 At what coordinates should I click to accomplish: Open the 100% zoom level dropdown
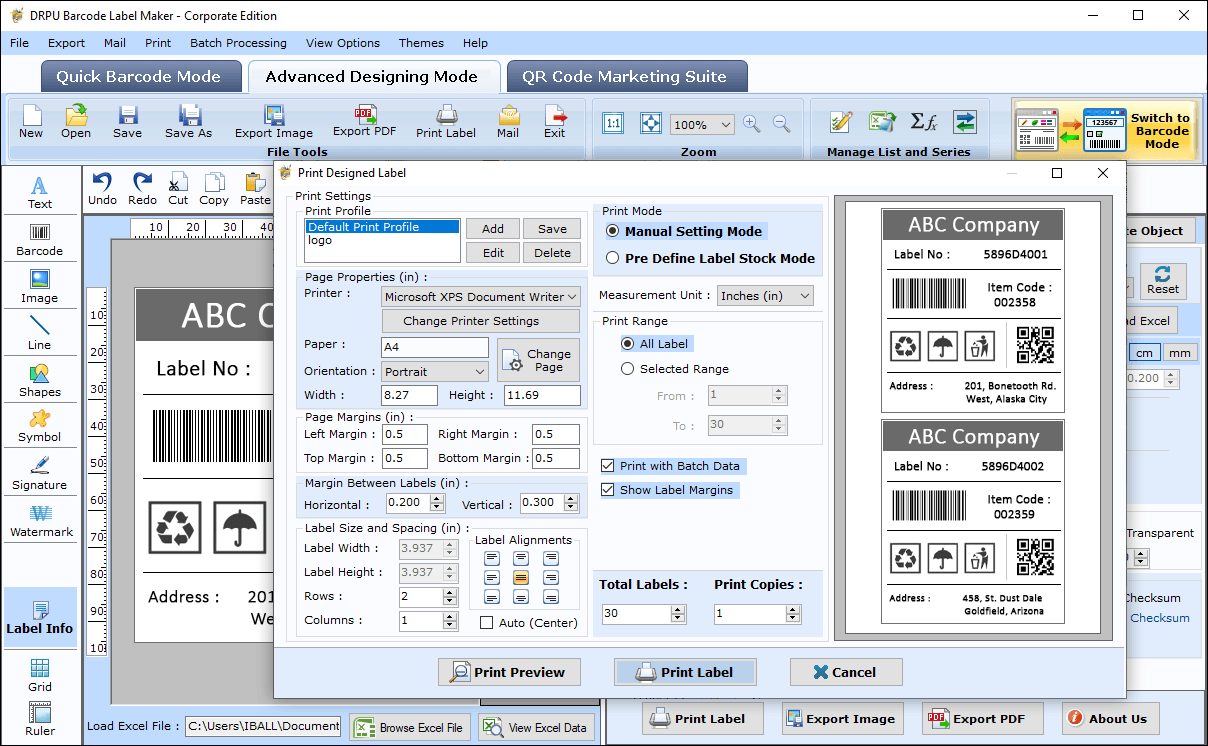coord(702,125)
